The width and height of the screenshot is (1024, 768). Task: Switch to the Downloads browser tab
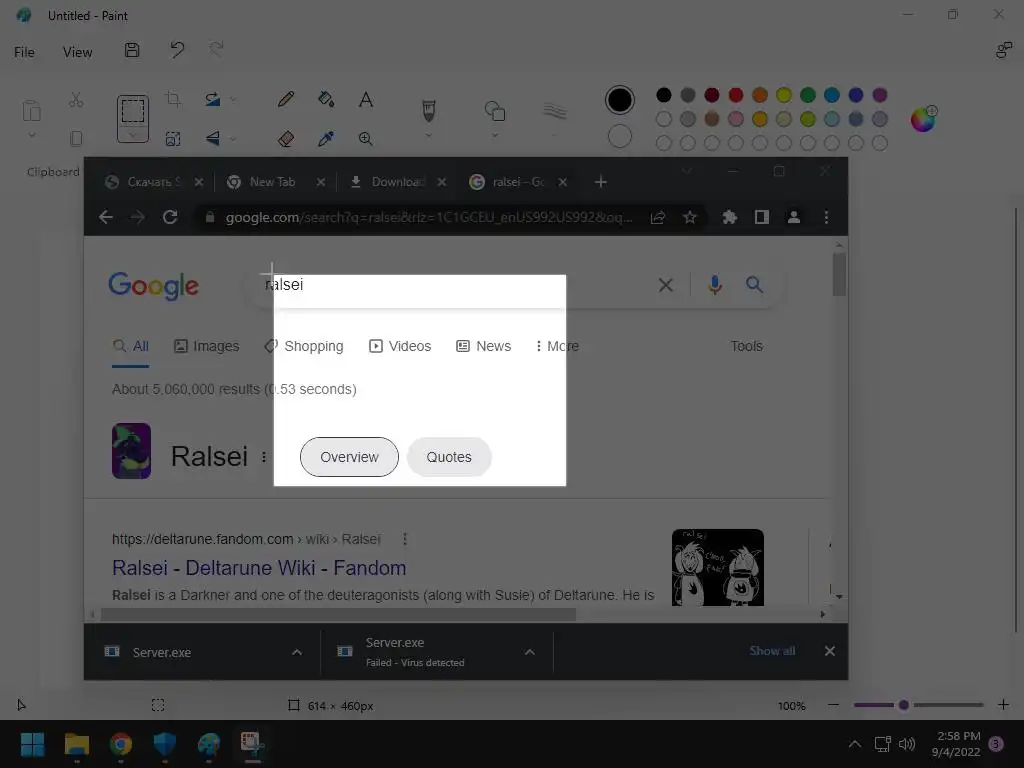(398, 182)
